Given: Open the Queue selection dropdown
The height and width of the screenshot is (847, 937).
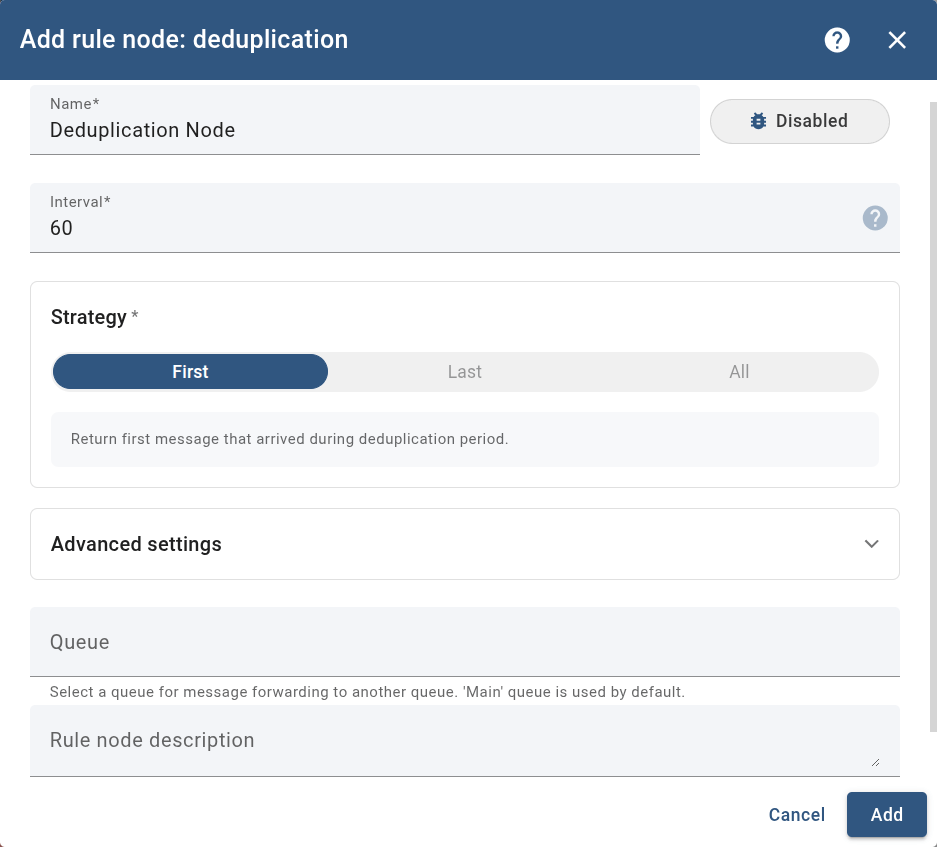Looking at the screenshot, I should 465,642.
